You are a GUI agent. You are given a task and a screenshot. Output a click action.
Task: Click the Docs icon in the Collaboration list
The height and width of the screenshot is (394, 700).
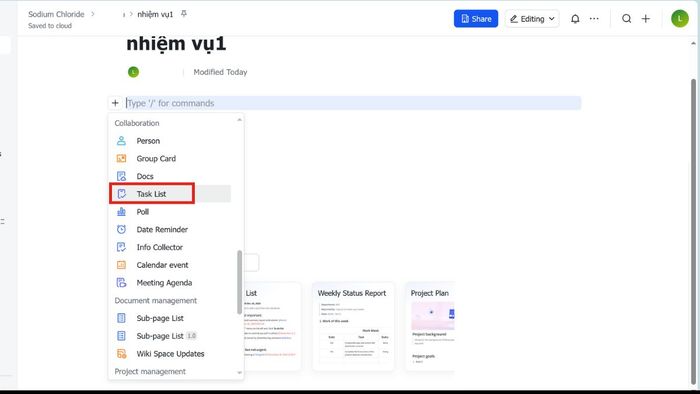point(121,176)
